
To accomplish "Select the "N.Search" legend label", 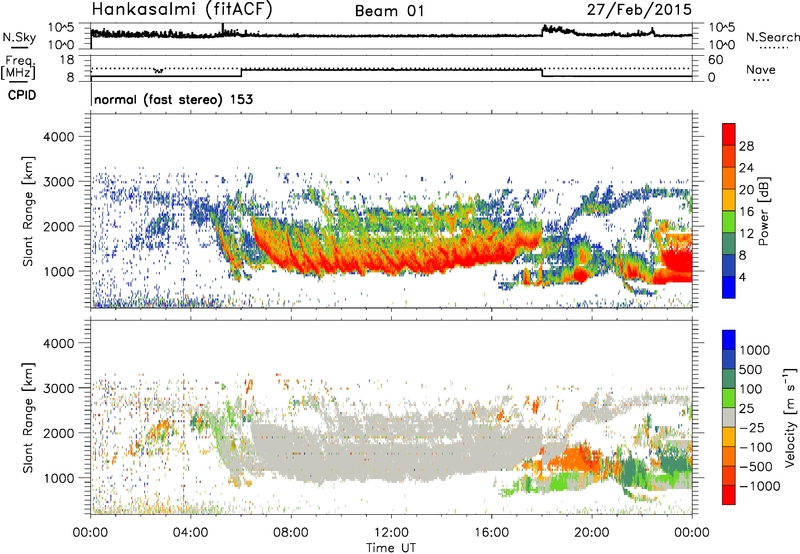I will [x=772, y=37].
